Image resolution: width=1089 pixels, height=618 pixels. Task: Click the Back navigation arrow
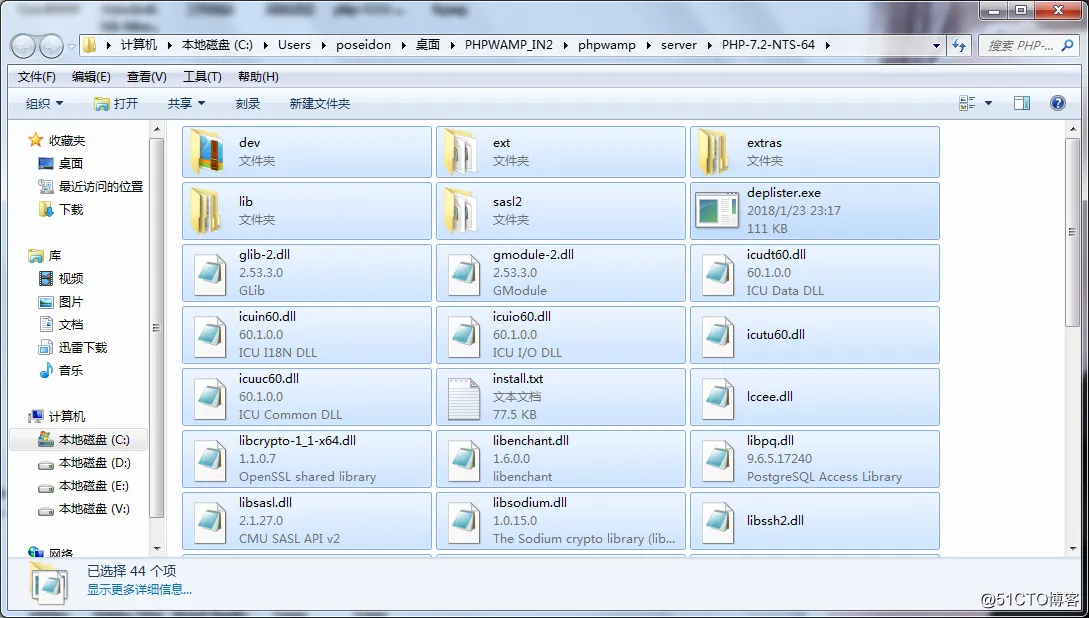tap(24, 46)
